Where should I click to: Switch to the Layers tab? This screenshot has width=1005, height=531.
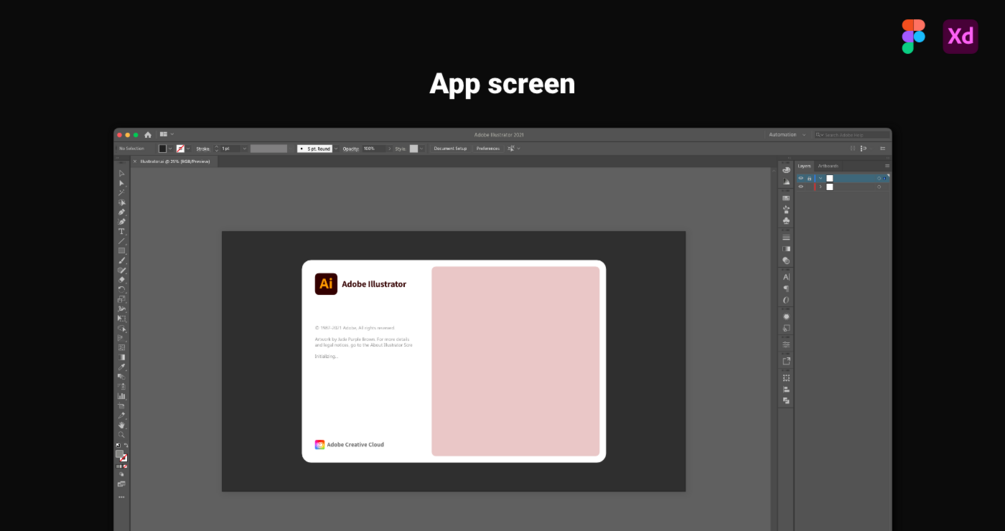point(804,166)
